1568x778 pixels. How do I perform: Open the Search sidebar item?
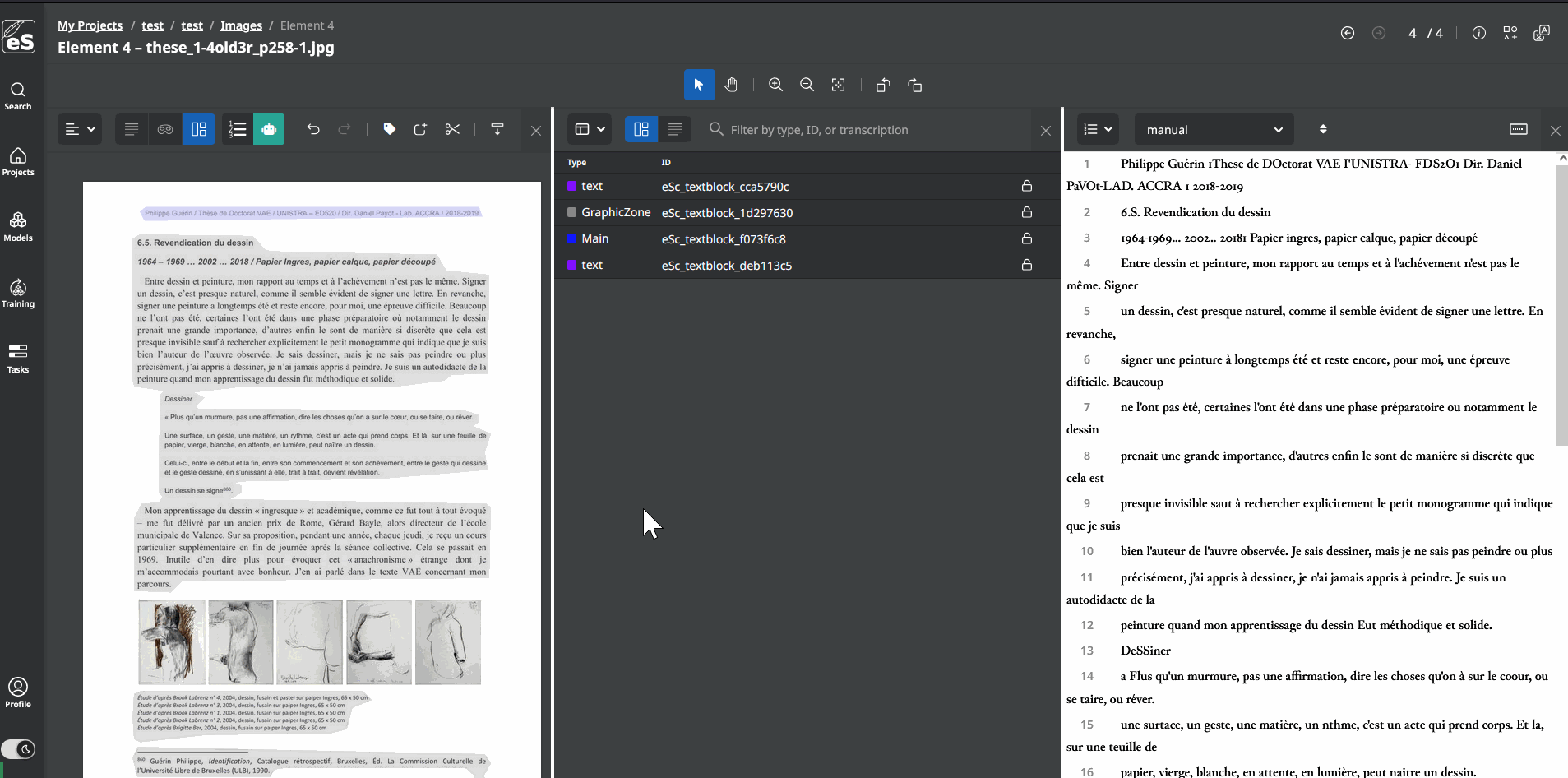click(18, 95)
